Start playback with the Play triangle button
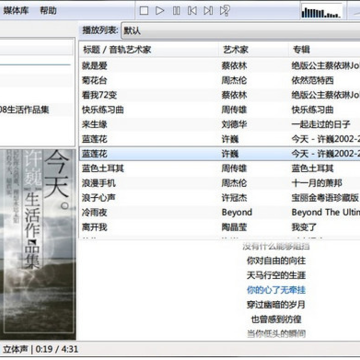The image size is (360, 360). tap(160, 11)
